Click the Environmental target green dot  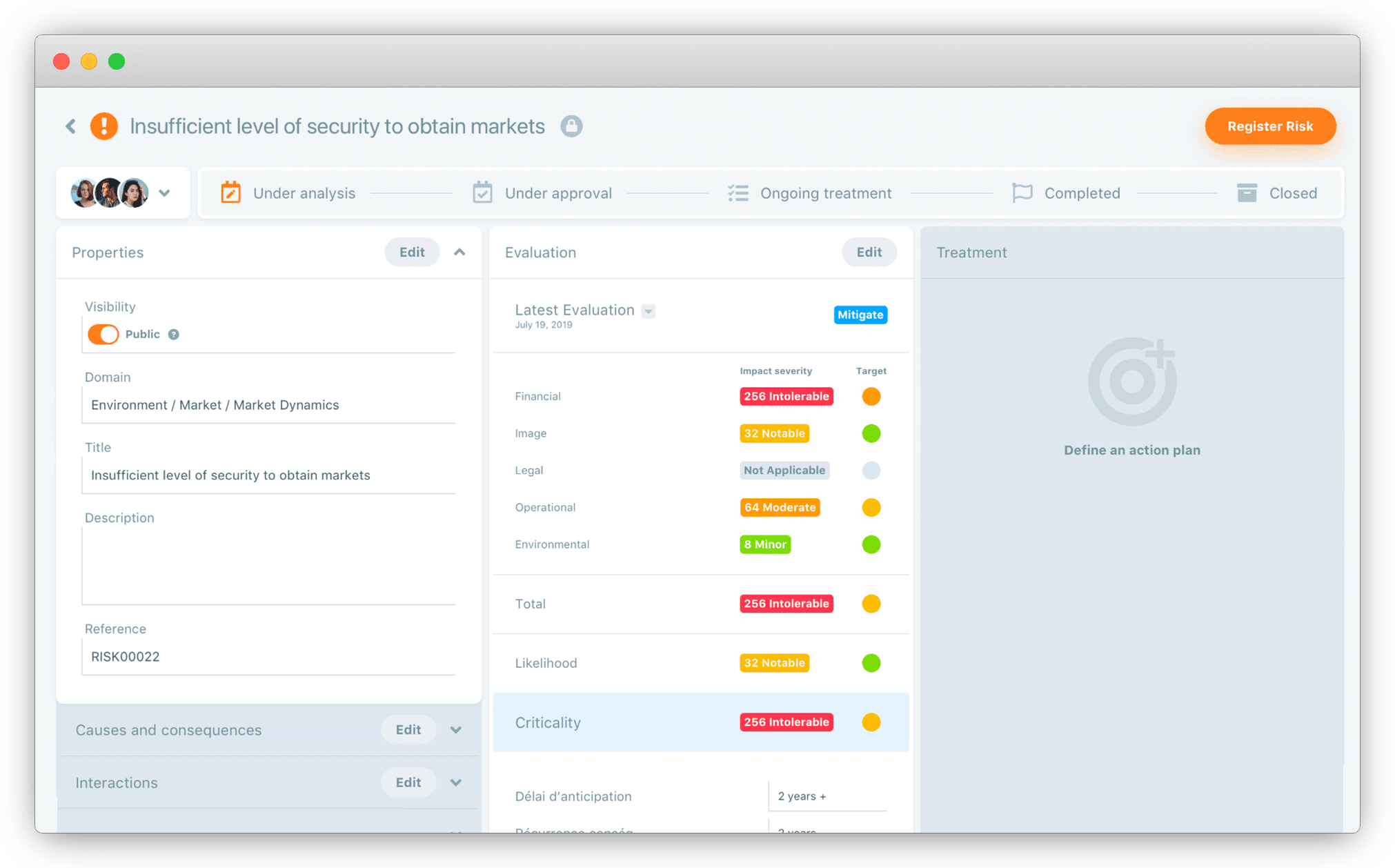click(x=871, y=544)
